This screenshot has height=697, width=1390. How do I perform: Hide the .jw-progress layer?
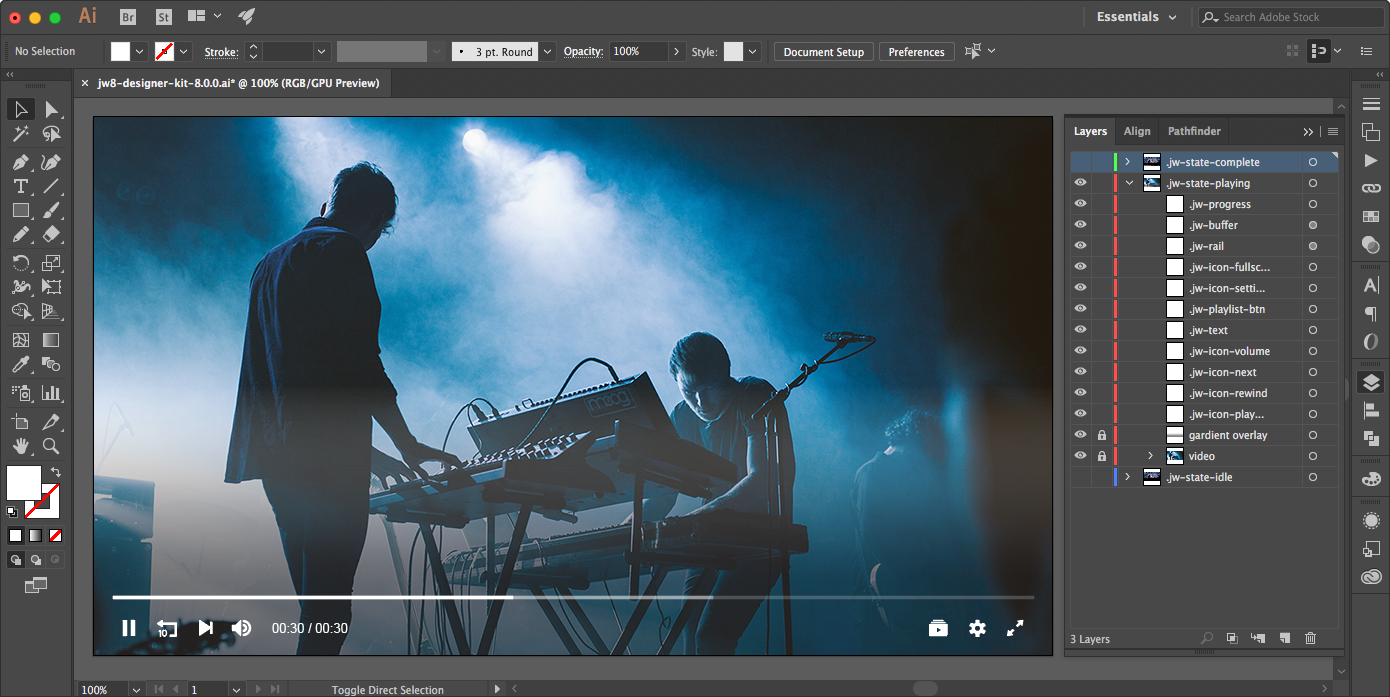[1080, 204]
